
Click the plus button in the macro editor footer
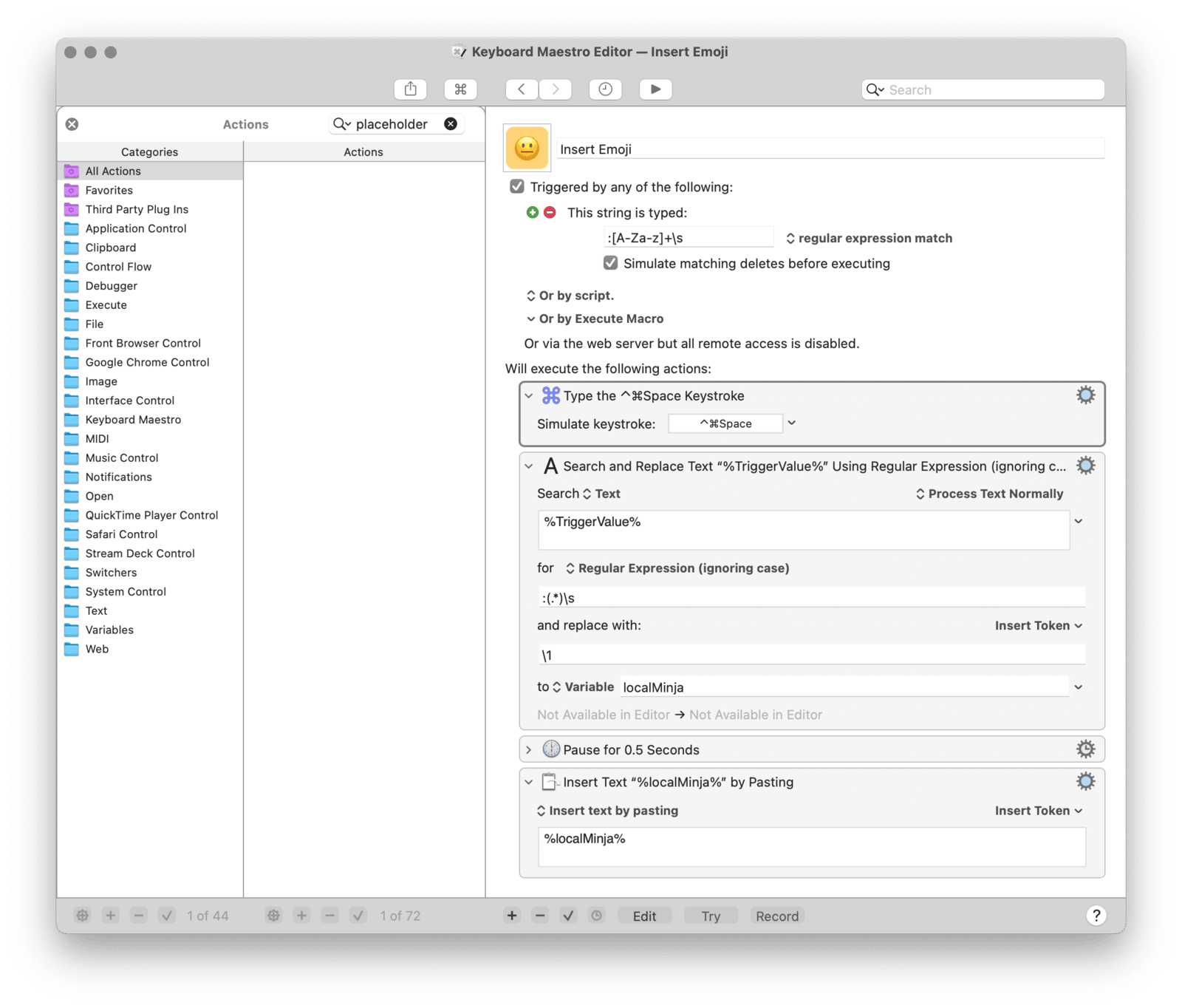coord(512,916)
